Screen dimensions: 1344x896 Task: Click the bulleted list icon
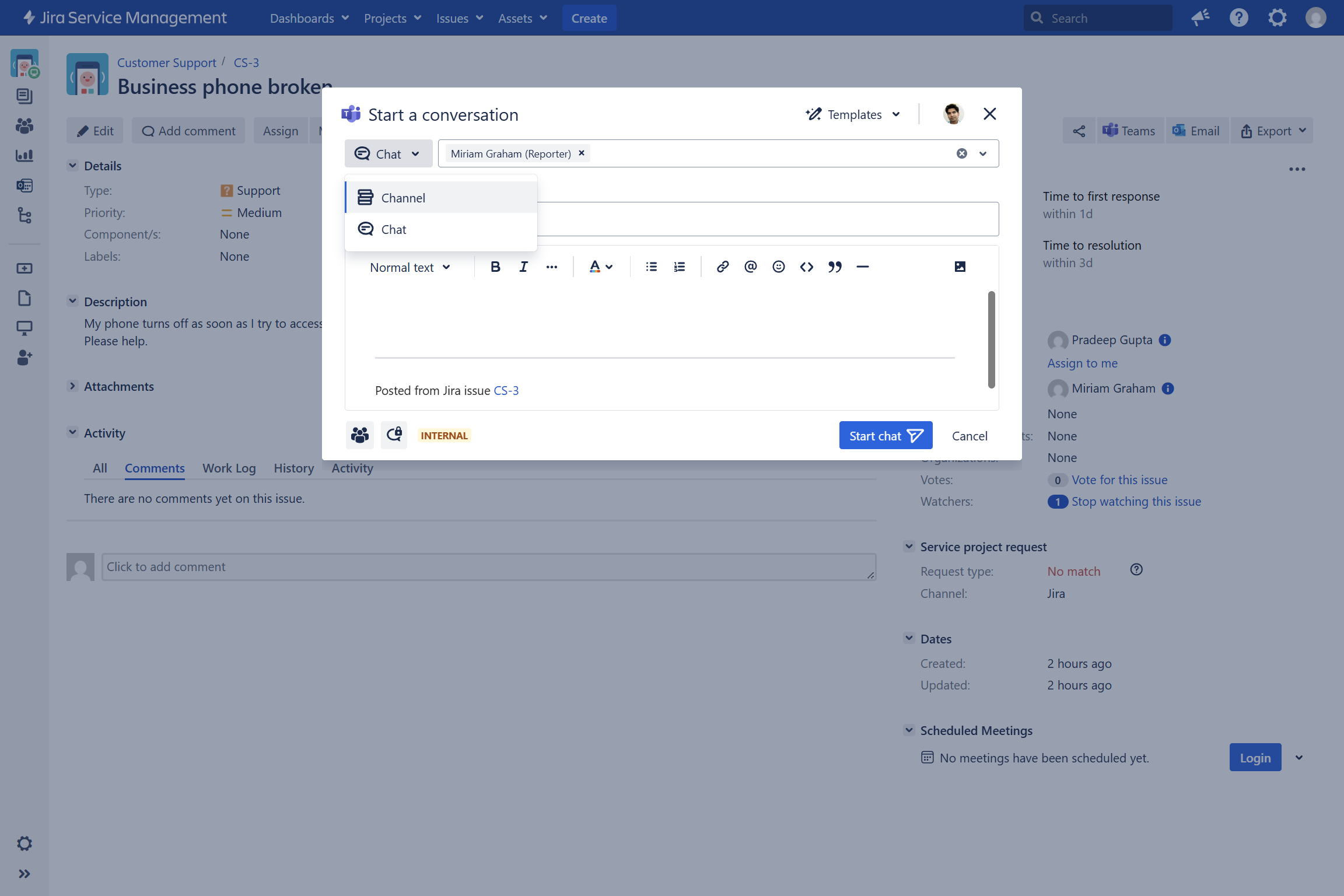click(652, 267)
